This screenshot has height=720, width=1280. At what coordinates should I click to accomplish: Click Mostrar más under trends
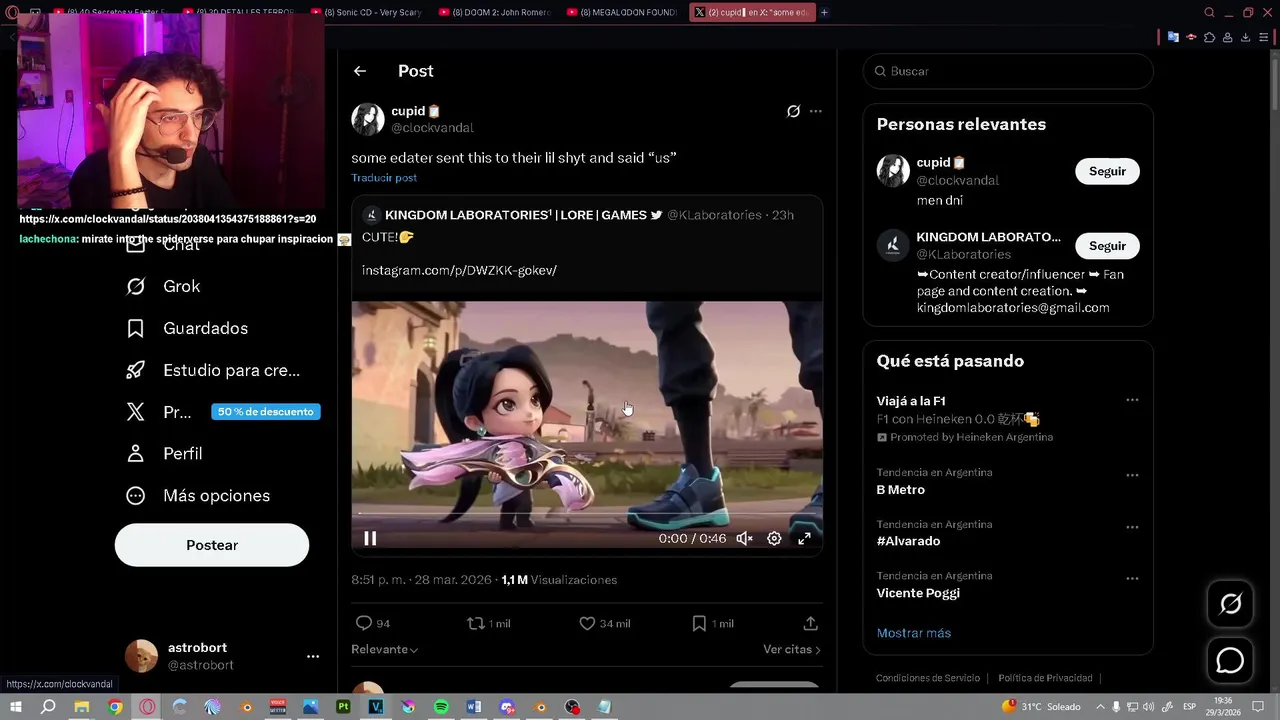coord(914,633)
